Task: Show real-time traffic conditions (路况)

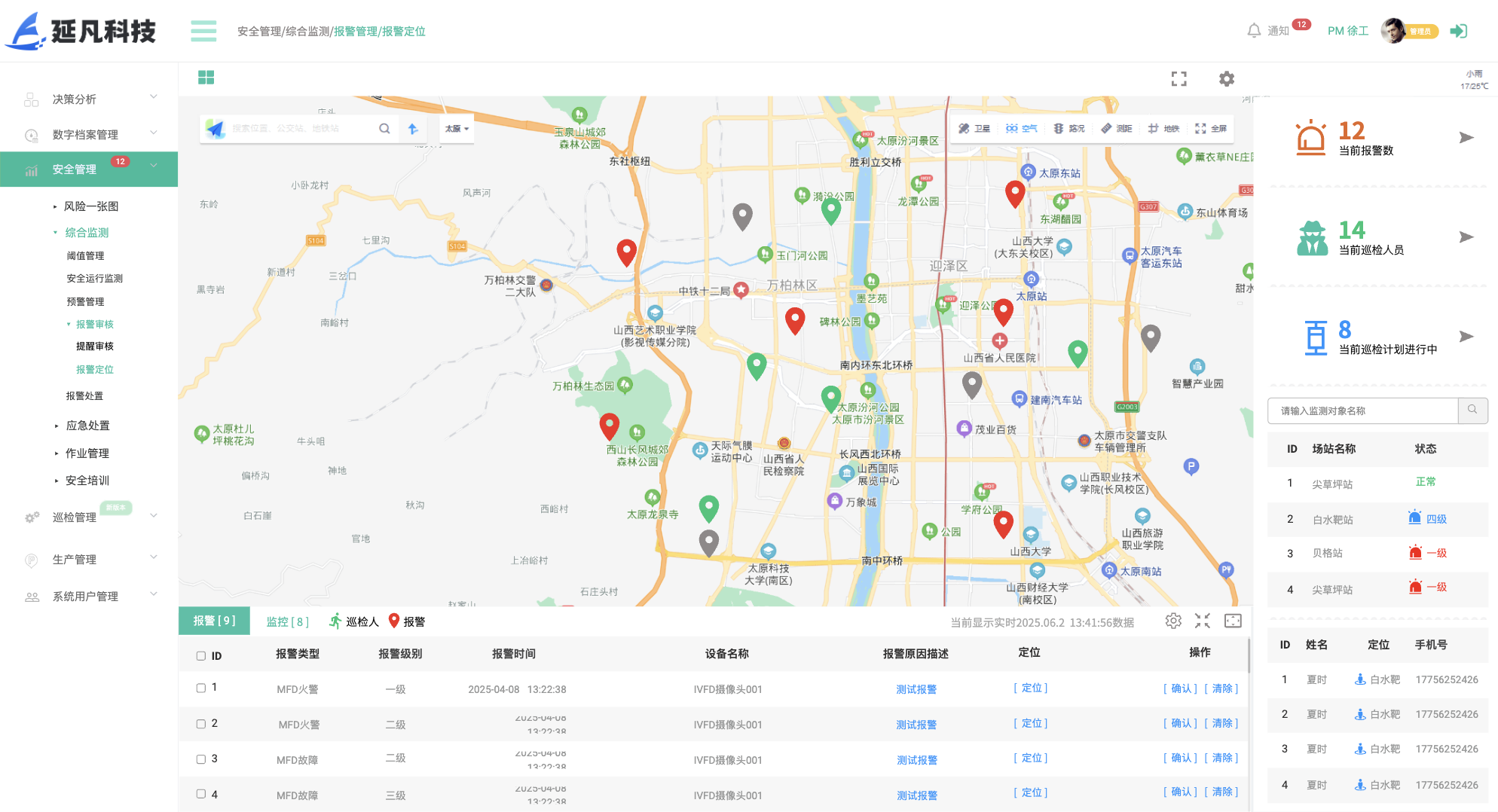Action: click(x=1070, y=128)
